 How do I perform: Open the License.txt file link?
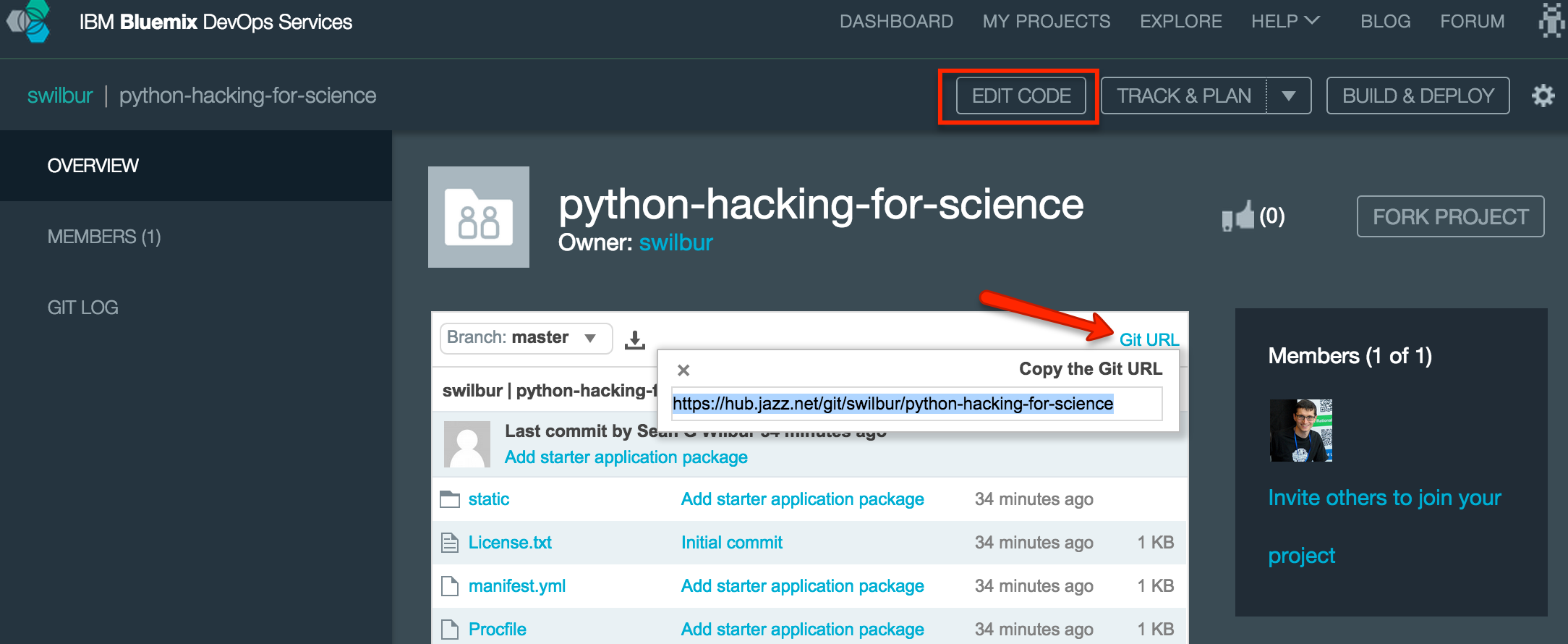510,543
